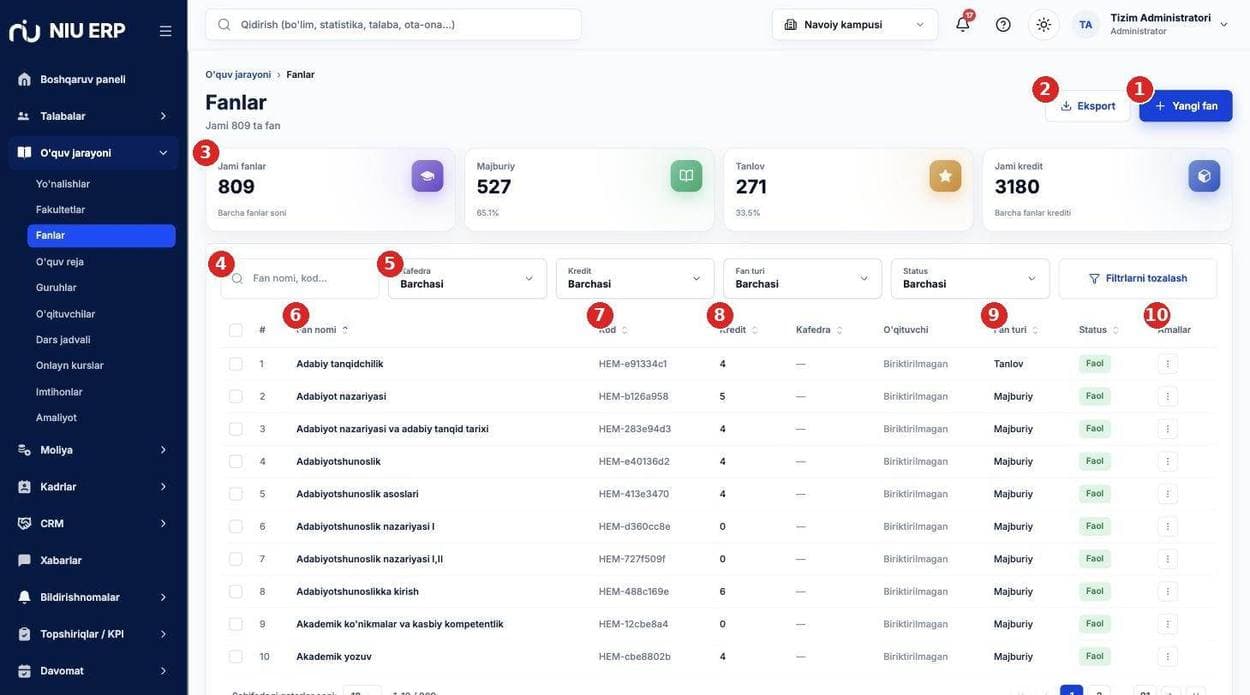The image size is (1250, 695).
Task: Open the Navoiy kampusi campus dropdown
Action: coord(855,24)
